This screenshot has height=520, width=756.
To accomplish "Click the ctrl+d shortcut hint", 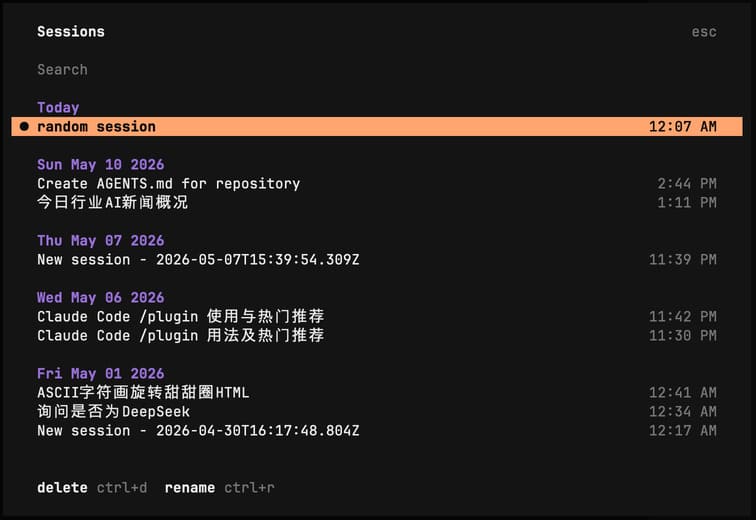I will click(122, 487).
